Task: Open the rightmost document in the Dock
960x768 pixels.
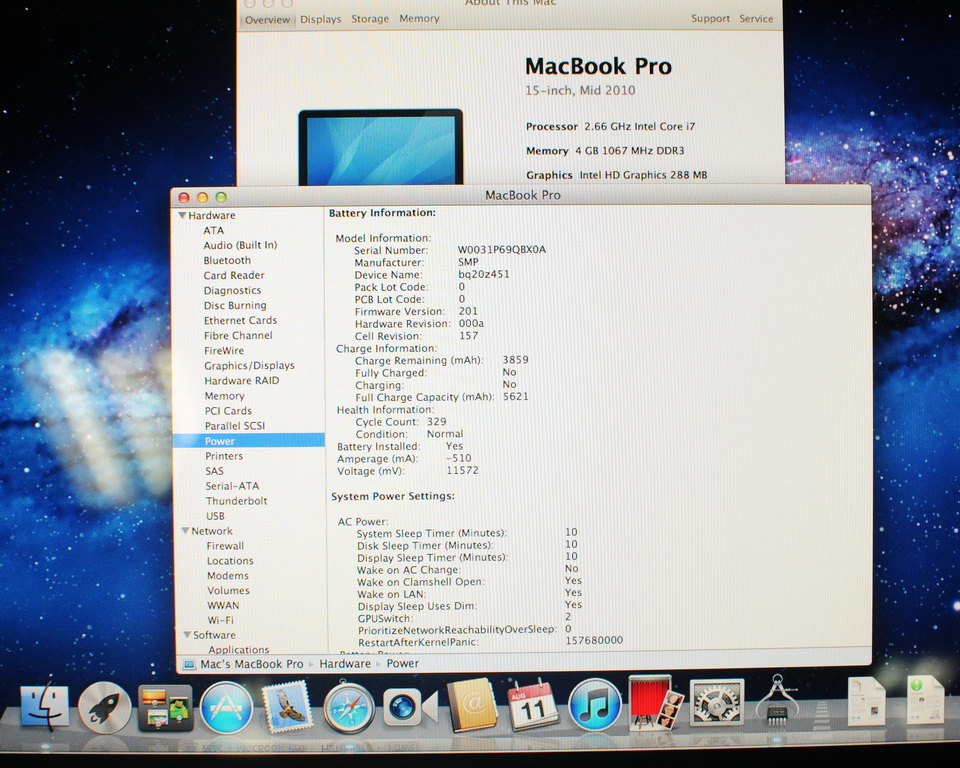Action: click(x=925, y=701)
